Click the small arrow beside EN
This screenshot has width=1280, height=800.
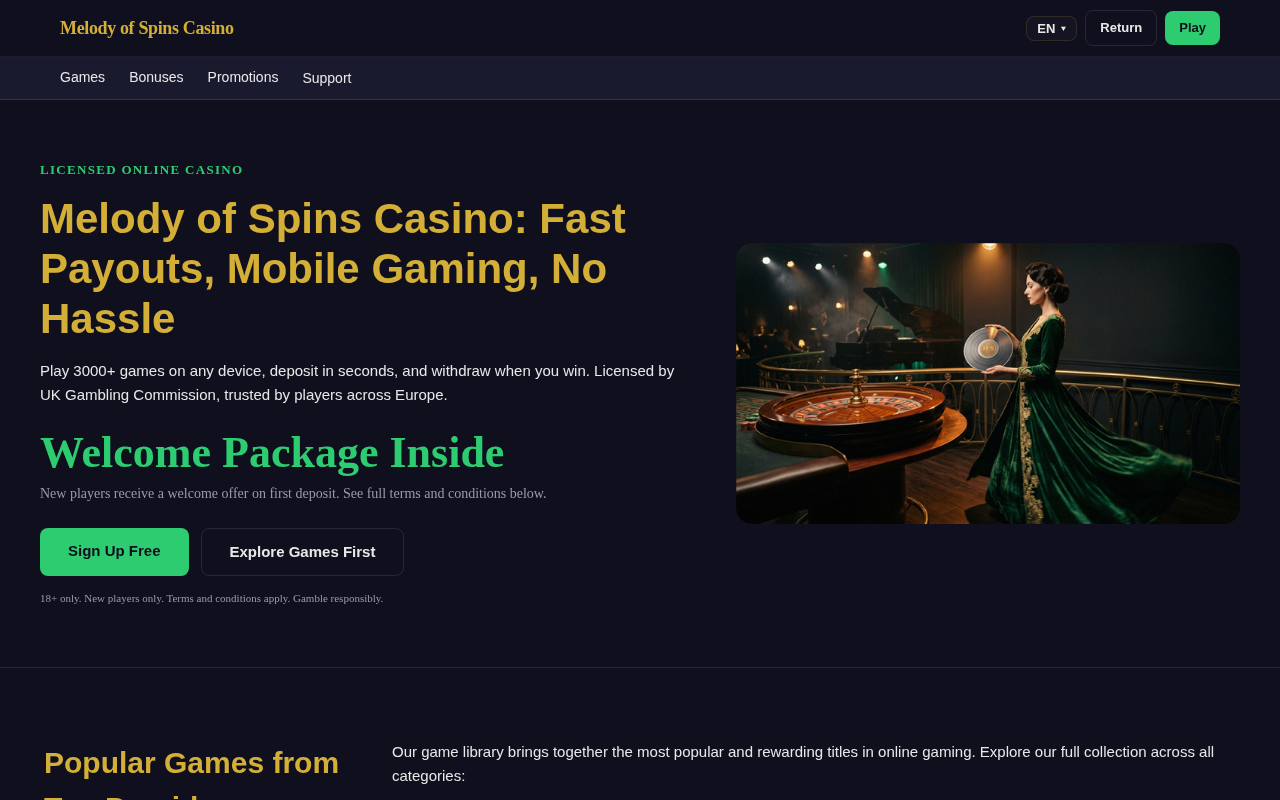click(x=1063, y=29)
